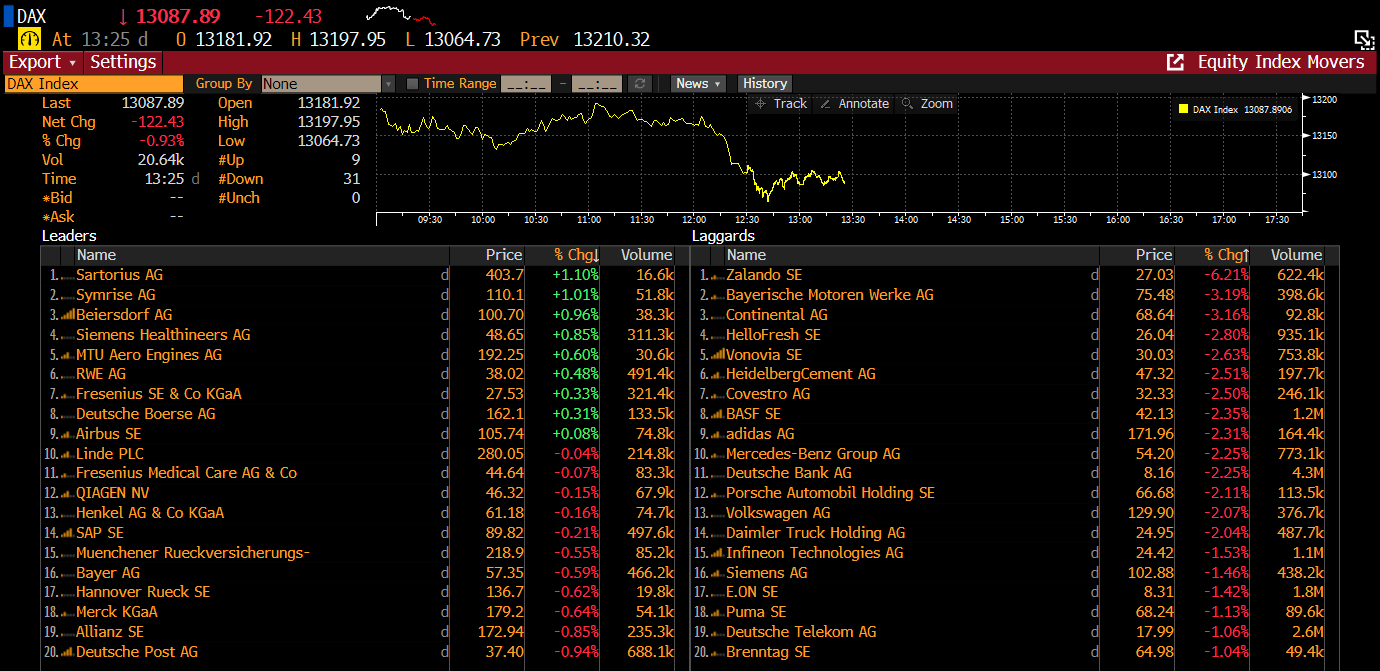The image size is (1380, 671).
Task: Click the History button
Action: [x=765, y=84]
